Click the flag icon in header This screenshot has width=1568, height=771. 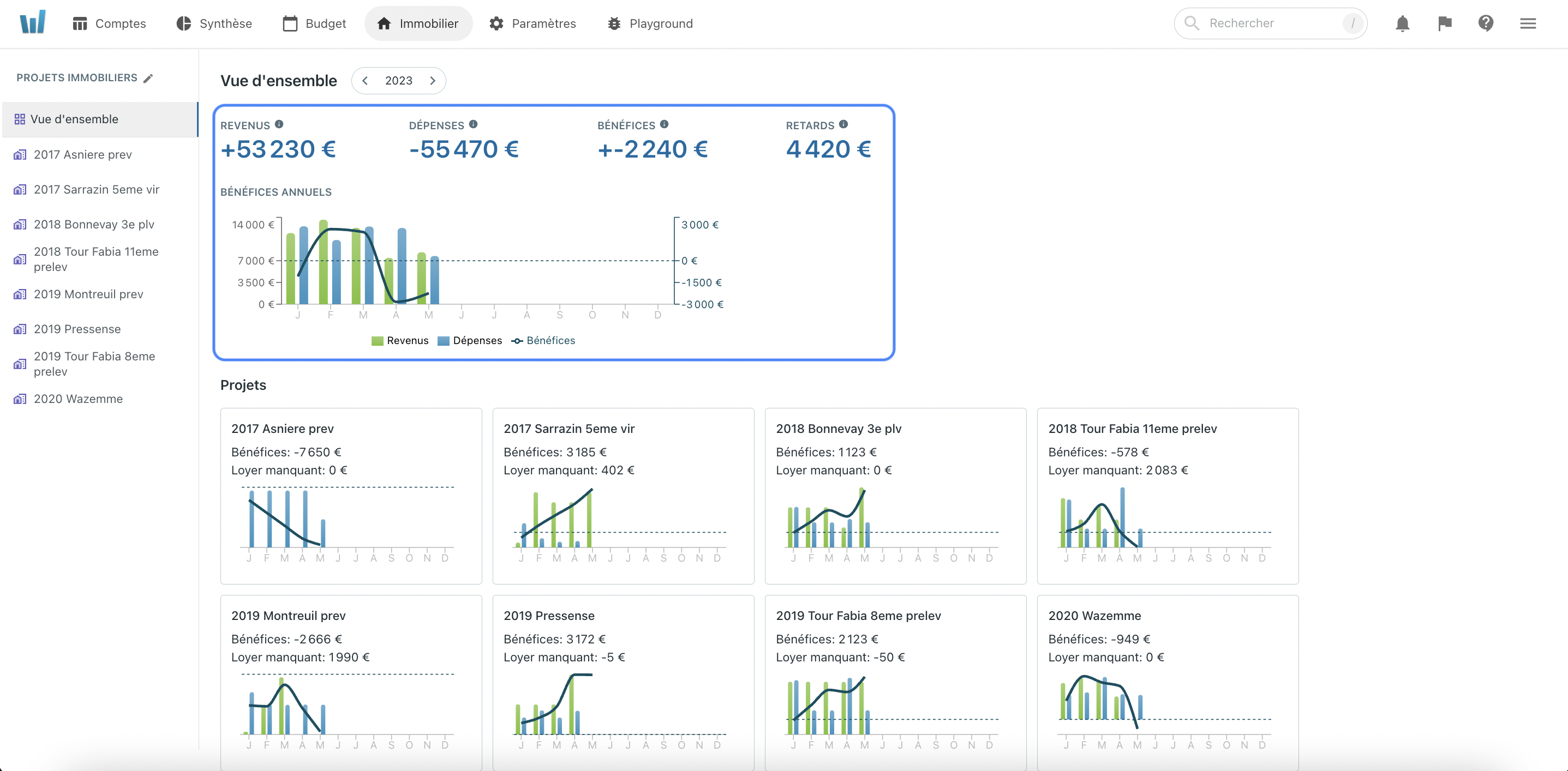tap(1445, 24)
